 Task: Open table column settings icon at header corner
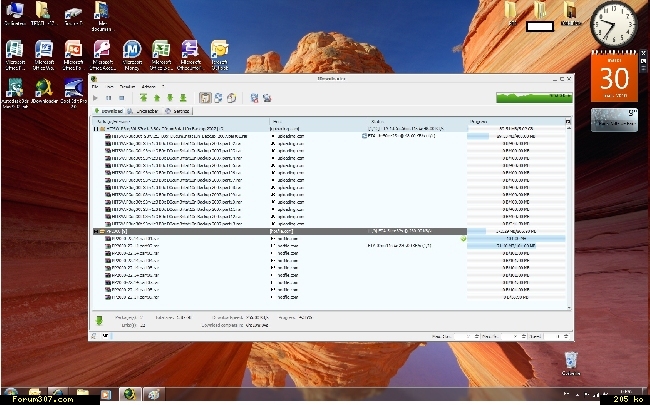(568, 121)
